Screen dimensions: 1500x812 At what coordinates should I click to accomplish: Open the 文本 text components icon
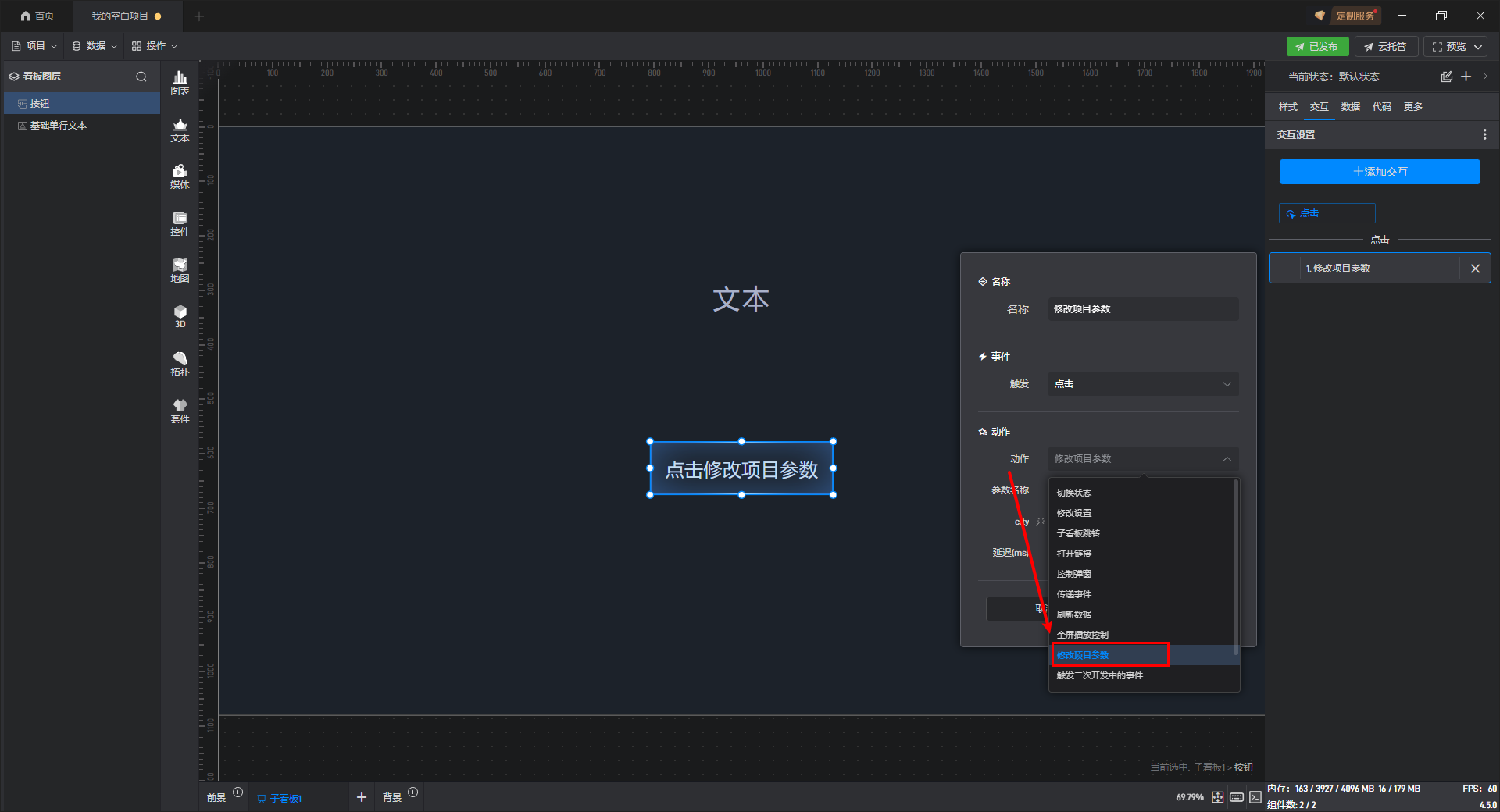click(180, 130)
